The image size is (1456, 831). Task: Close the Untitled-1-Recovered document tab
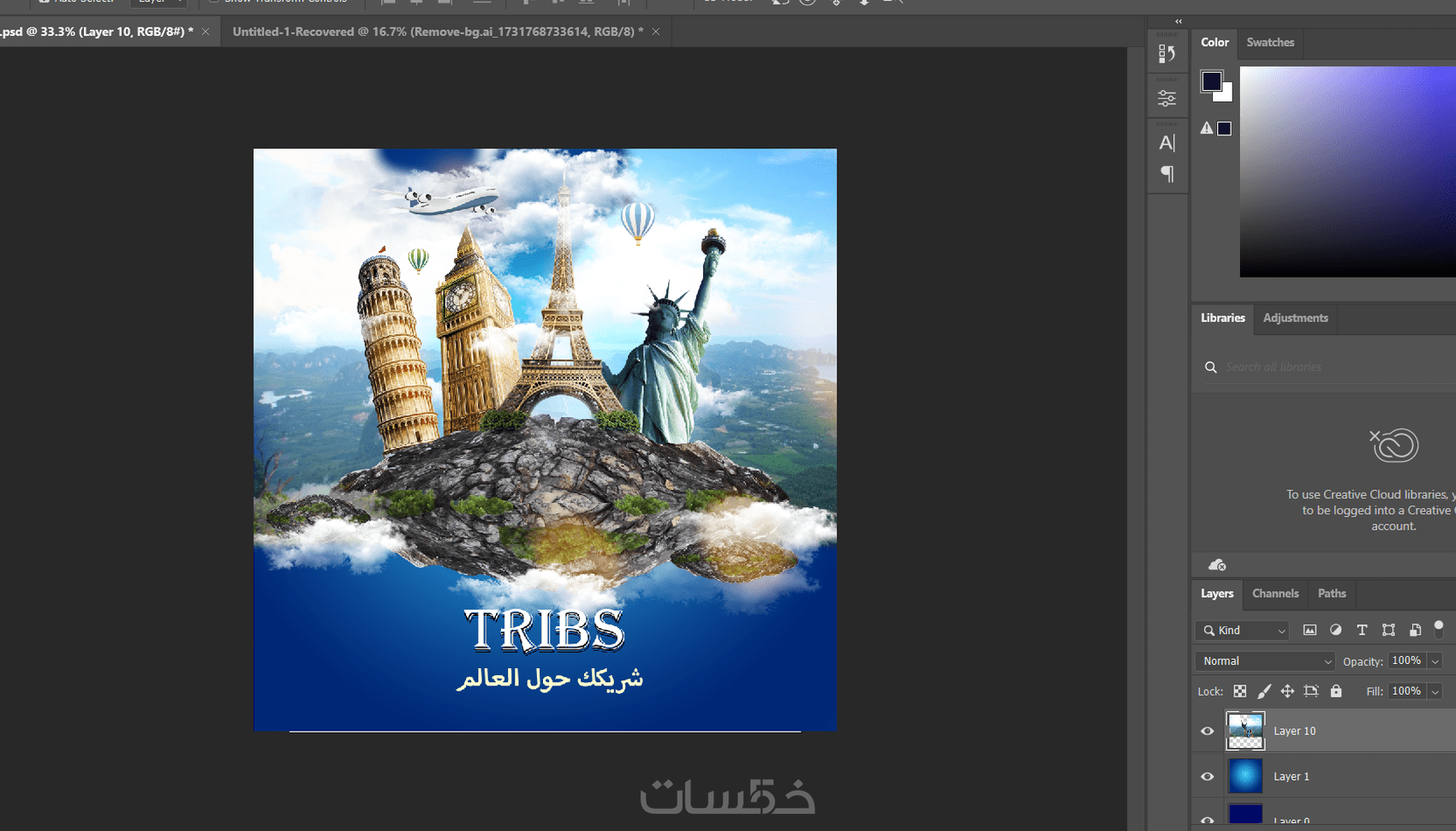coord(656,32)
